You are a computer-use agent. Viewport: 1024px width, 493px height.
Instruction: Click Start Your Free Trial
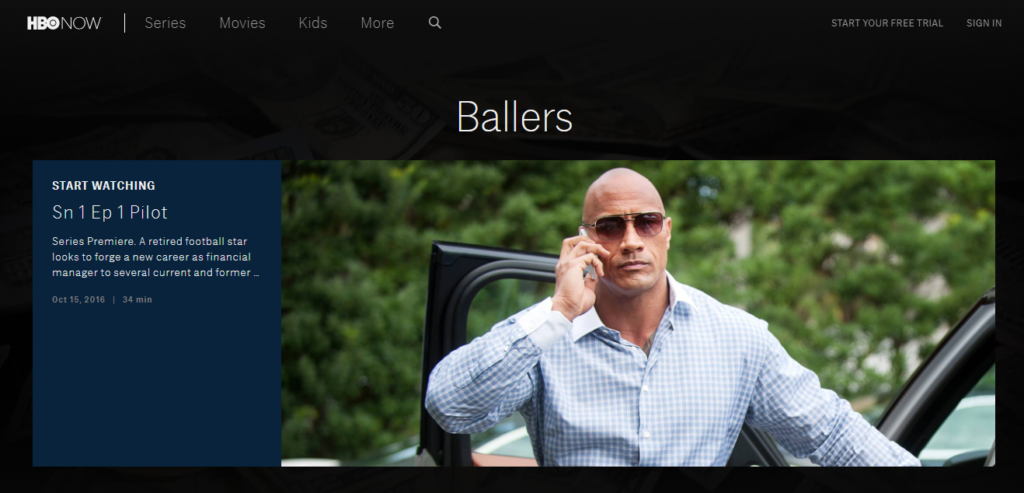pos(887,23)
